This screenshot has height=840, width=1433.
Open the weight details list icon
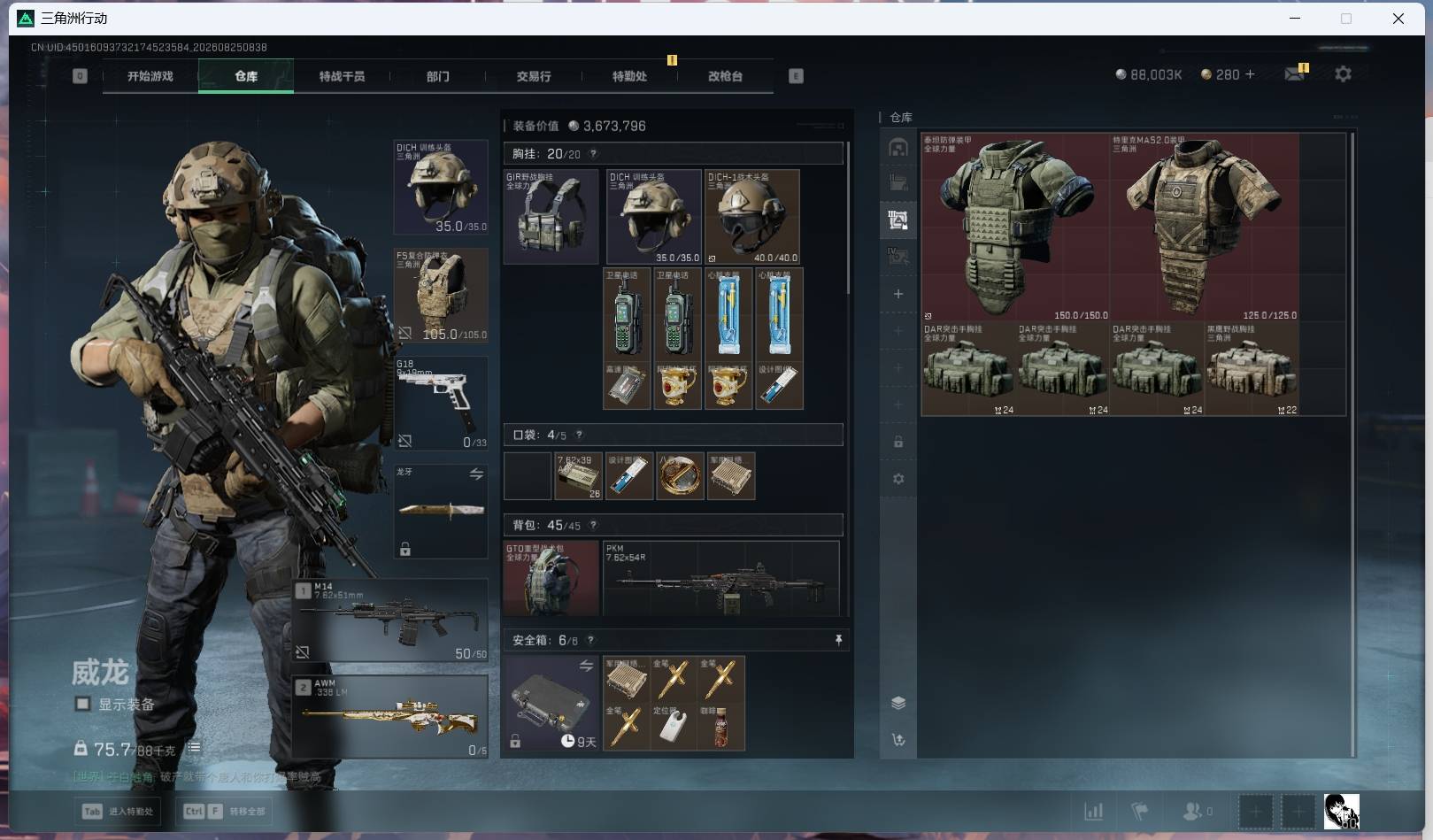click(194, 748)
